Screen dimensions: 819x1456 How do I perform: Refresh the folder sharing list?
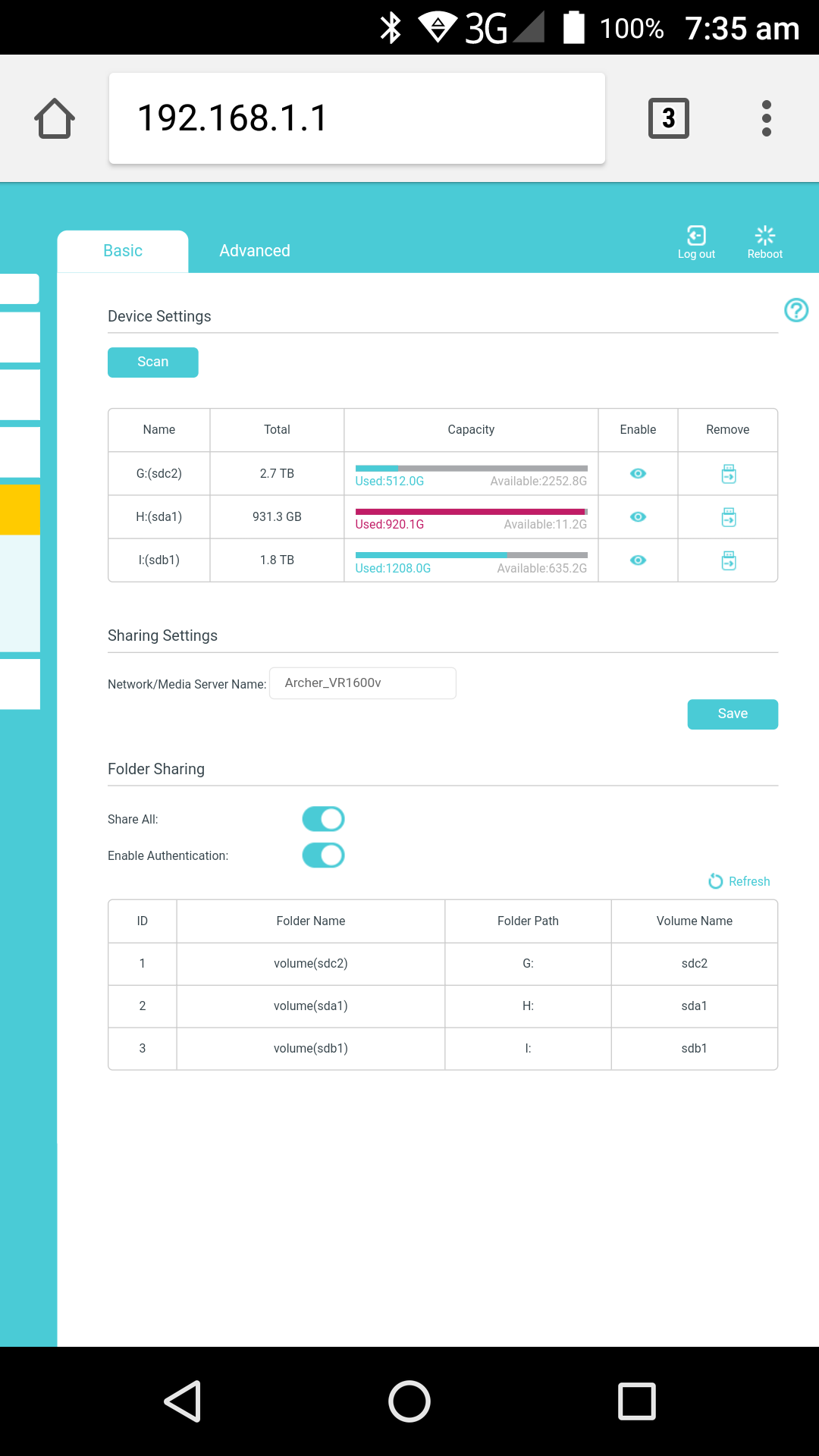pyautogui.click(x=739, y=881)
